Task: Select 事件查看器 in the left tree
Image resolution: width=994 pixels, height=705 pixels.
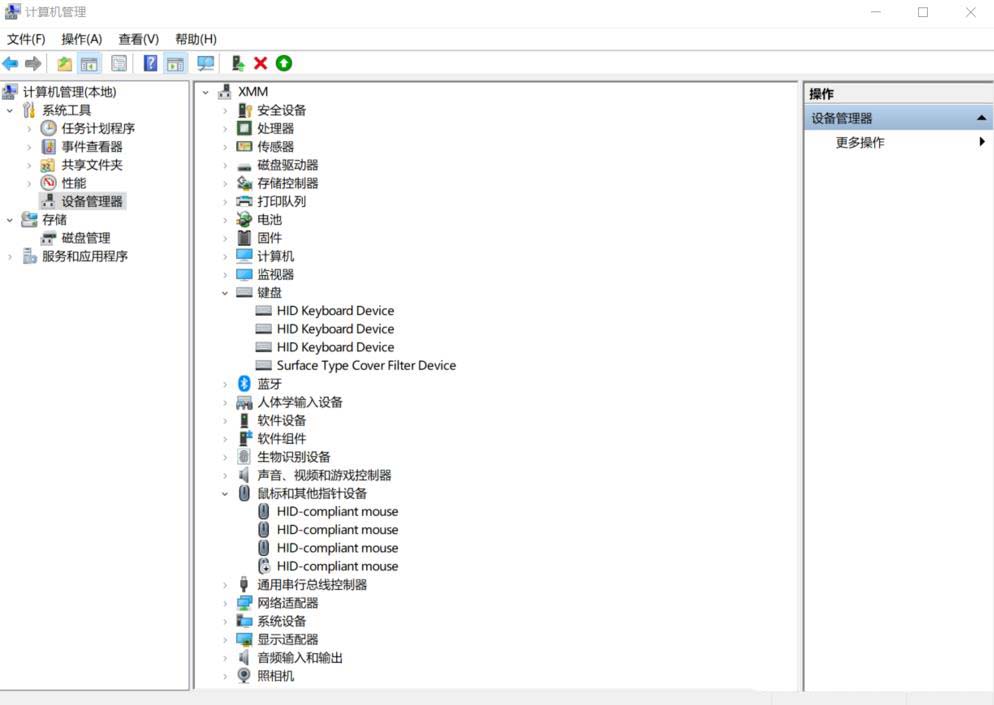Action: (92, 146)
